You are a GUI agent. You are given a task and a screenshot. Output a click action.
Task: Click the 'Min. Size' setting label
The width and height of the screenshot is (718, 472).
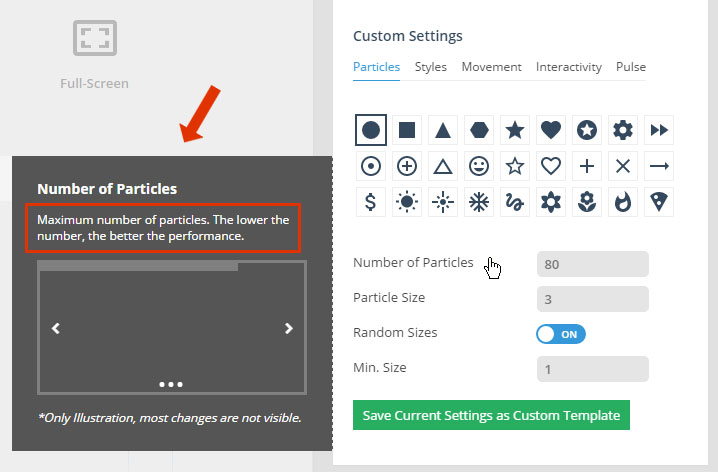point(380,368)
